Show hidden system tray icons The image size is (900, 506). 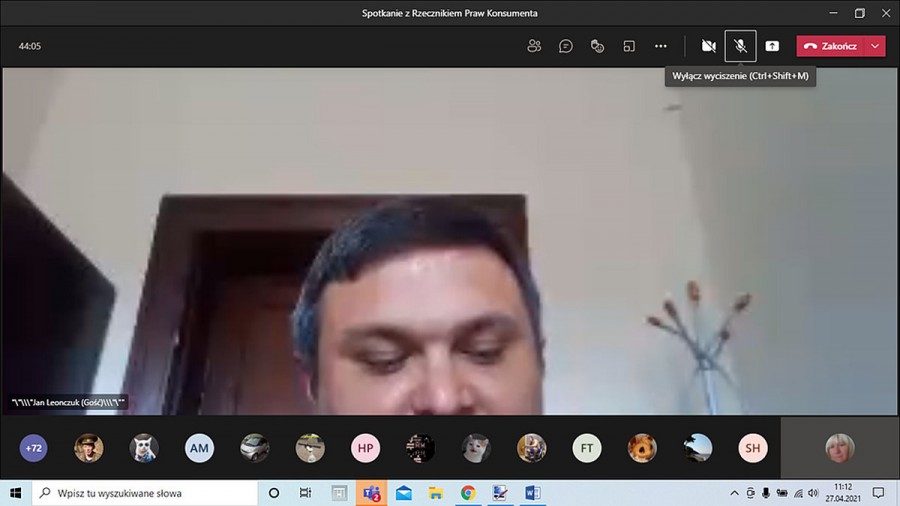pos(735,493)
